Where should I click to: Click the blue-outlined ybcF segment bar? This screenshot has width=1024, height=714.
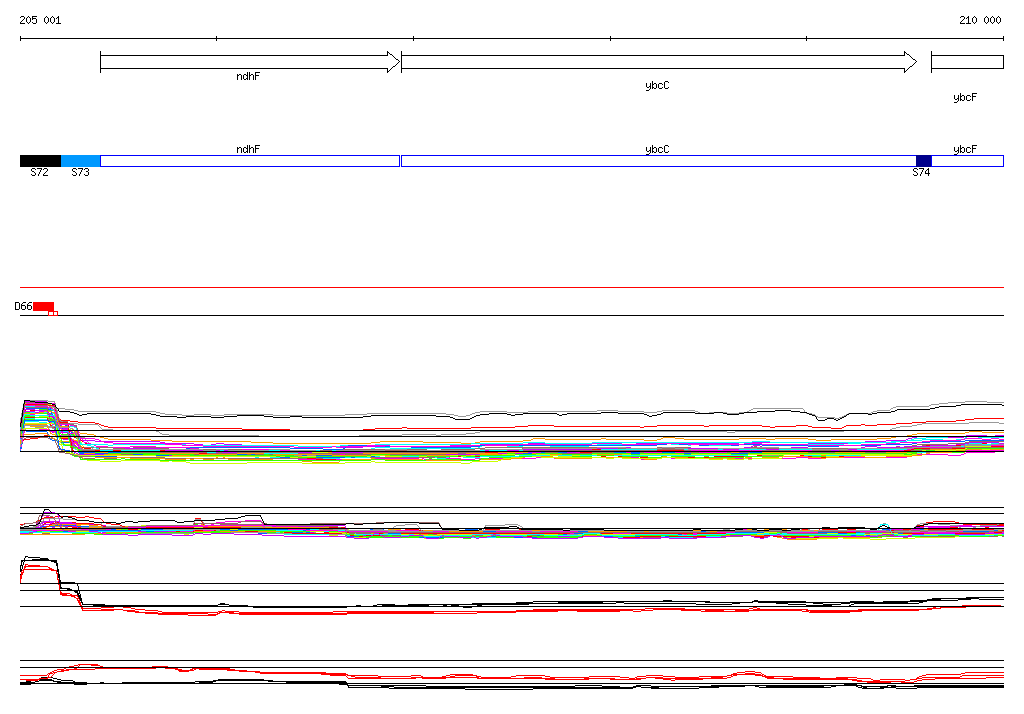967,161
